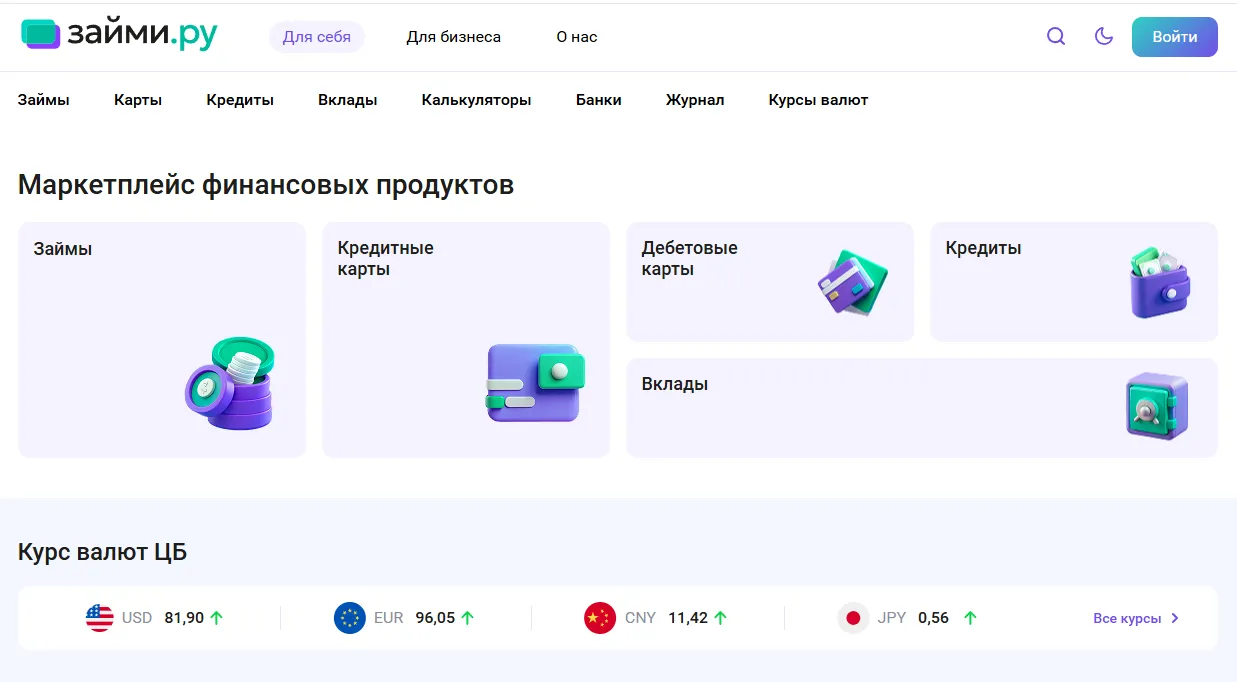
Task: Click the EUR rate value 96,05
Action: tap(435, 618)
